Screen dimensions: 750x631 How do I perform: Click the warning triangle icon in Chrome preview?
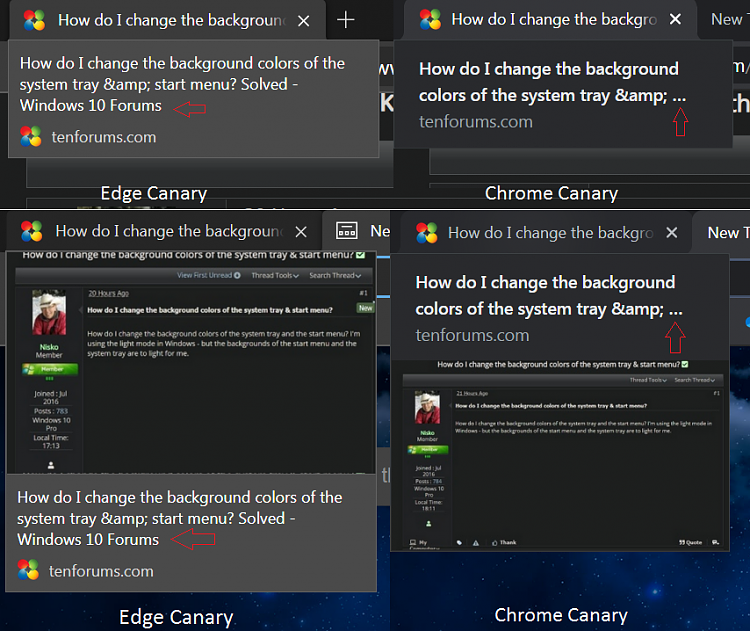[x=476, y=542]
